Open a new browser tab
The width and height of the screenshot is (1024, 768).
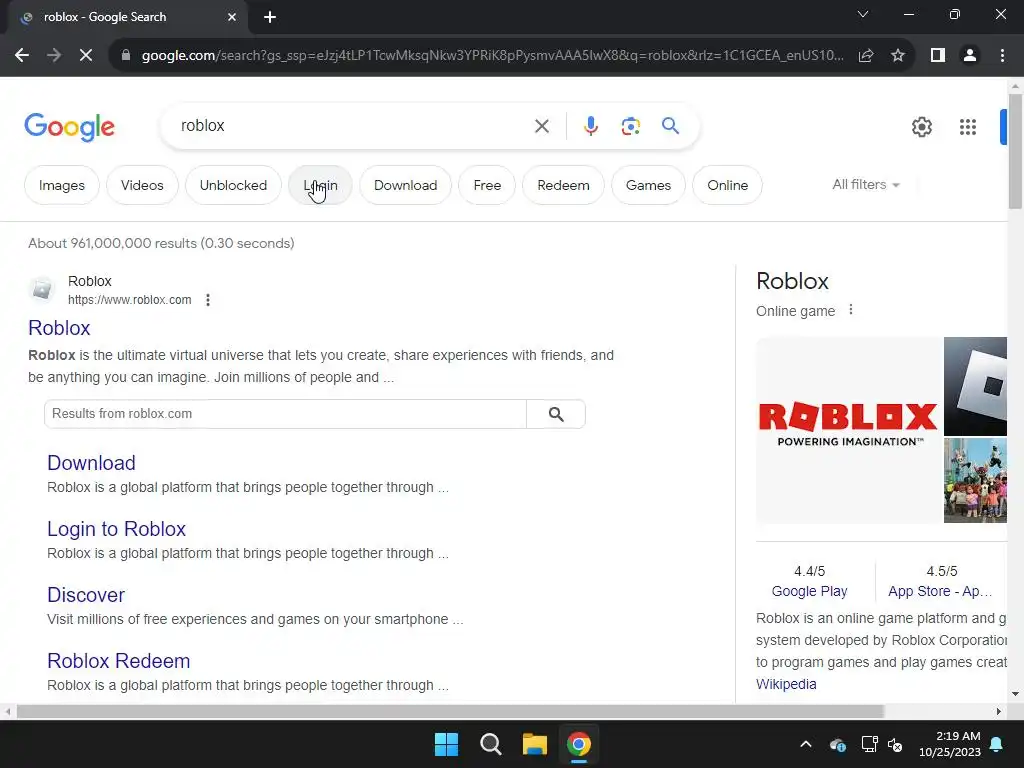click(x=270, y=17)
